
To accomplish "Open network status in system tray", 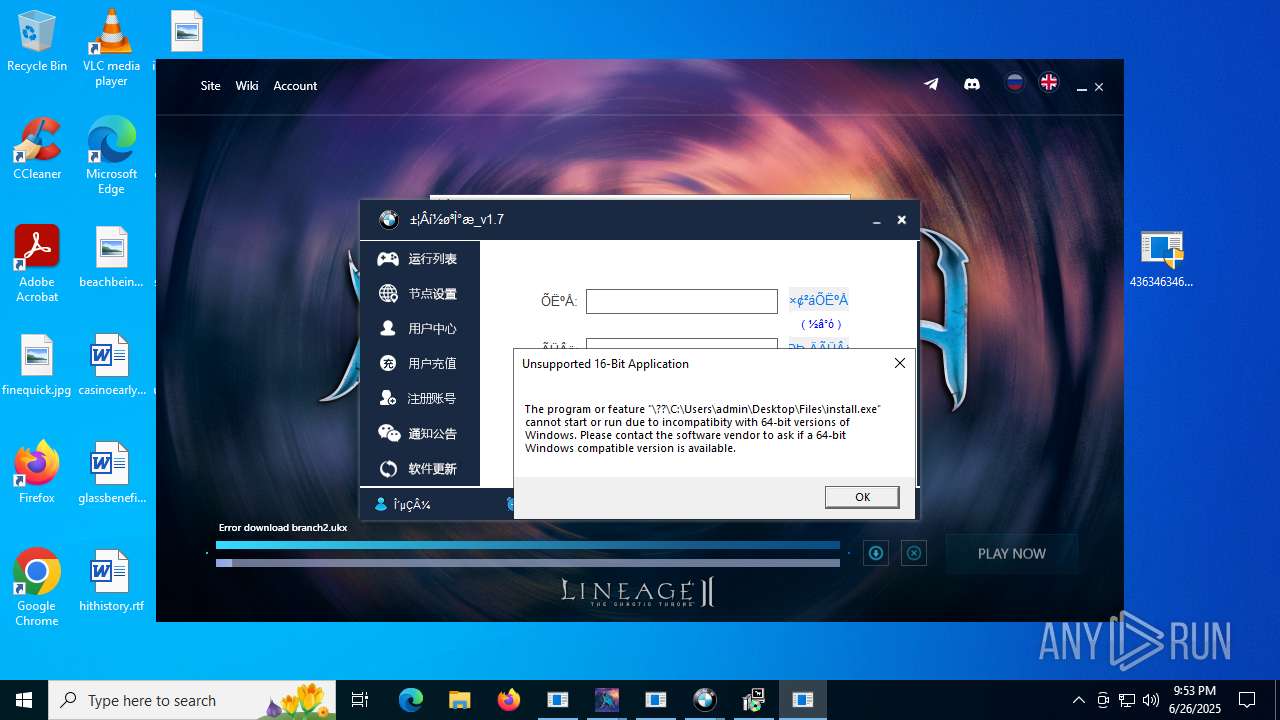I will tap(1127, 700).
